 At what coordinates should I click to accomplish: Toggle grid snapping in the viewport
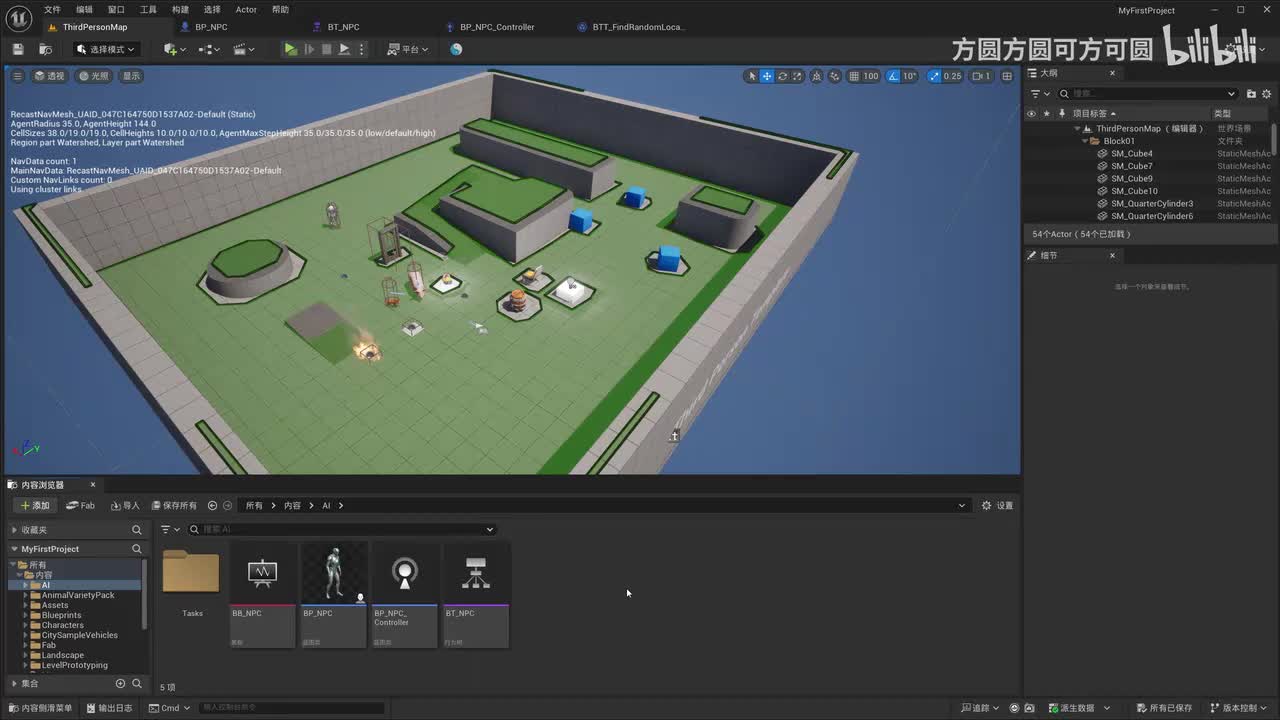pos(855,76)
